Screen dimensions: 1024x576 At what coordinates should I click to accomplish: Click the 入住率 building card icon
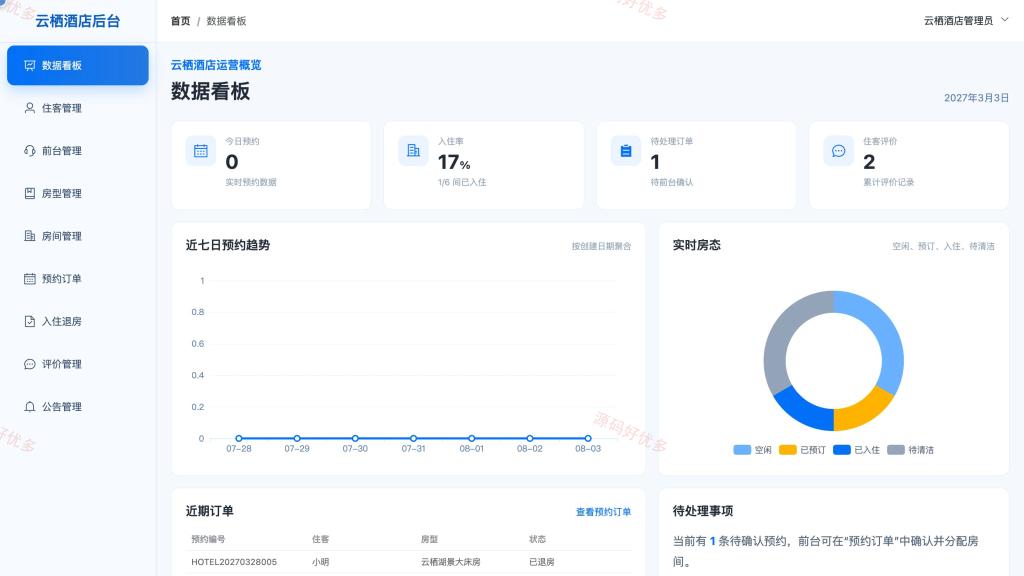tap(413, 151)
